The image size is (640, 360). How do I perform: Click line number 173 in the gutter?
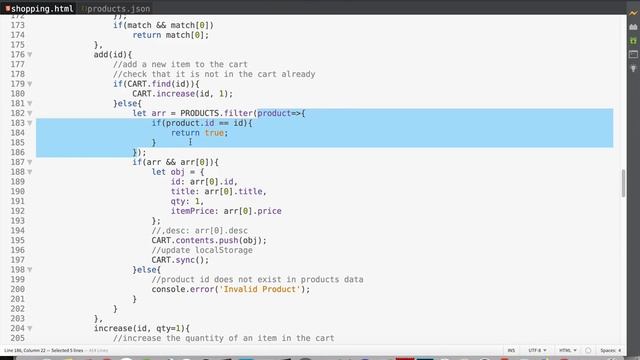tap(18, 25)
